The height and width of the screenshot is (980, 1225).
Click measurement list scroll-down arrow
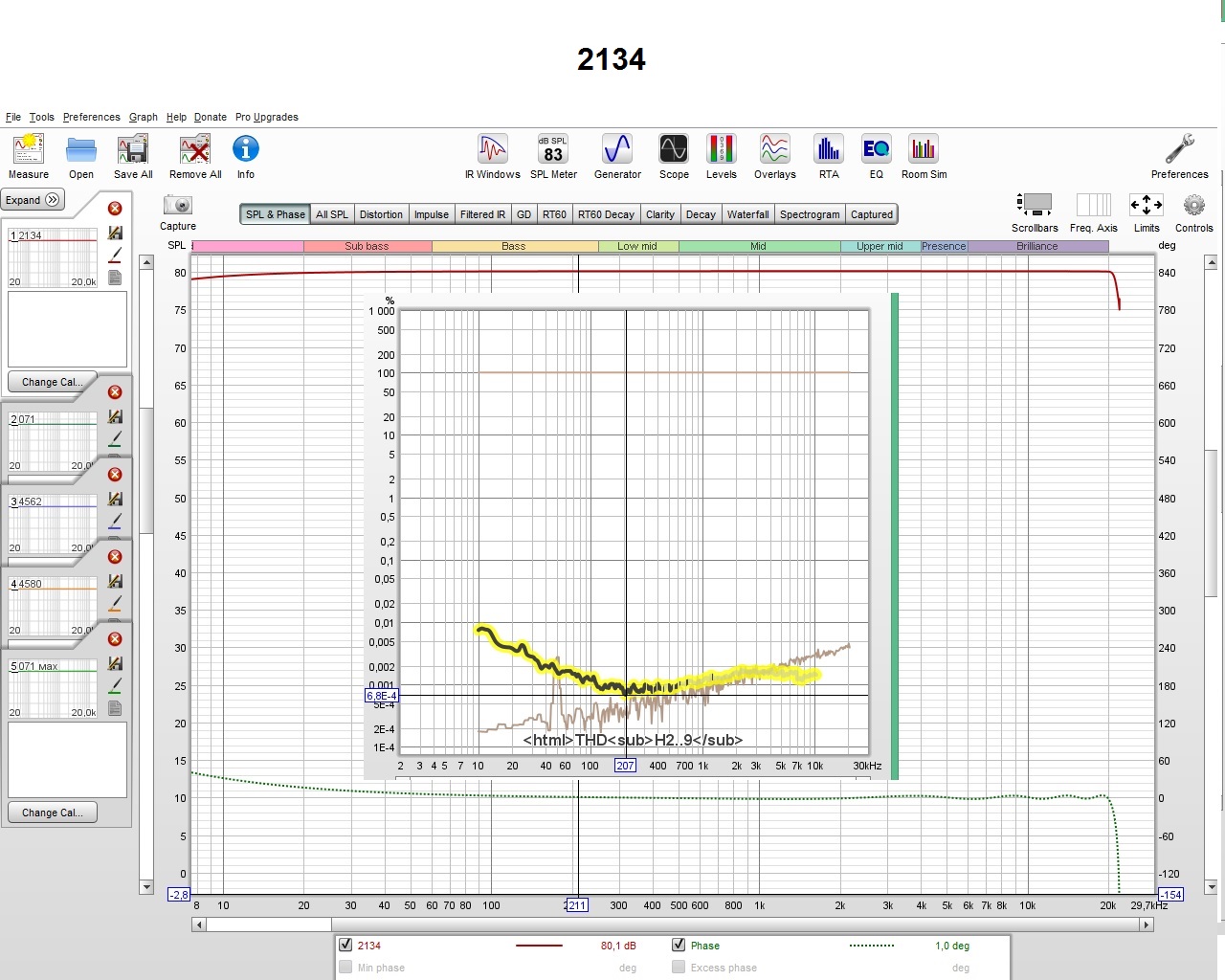pyautogui.click(x=146, y=887)
